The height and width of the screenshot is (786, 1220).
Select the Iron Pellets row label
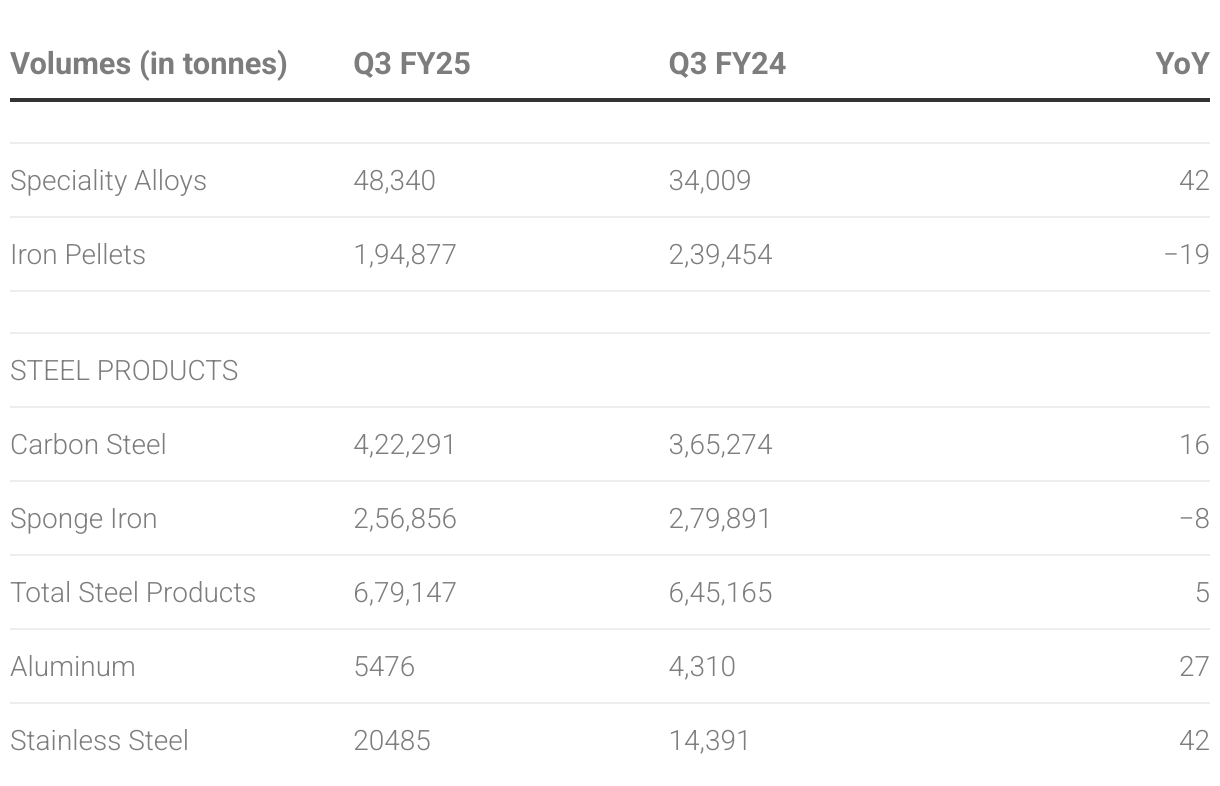[78, 255]
